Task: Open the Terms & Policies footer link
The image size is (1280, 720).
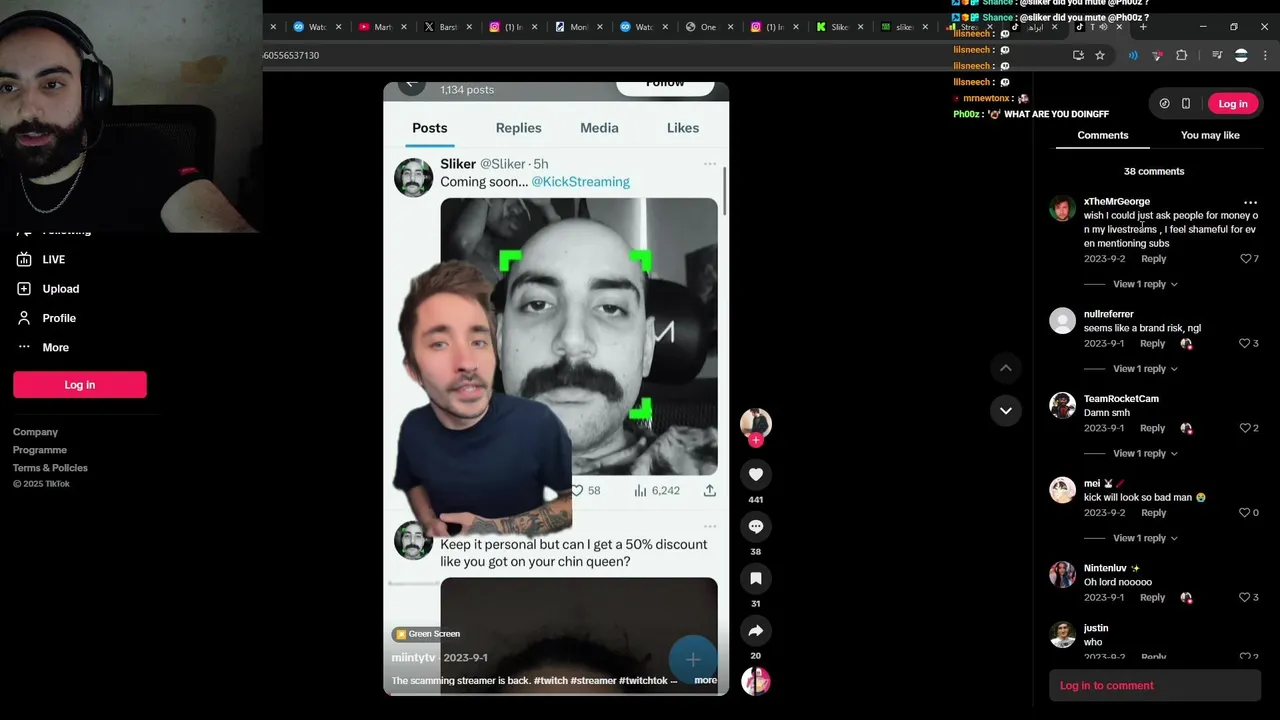Action: point(50,468)
